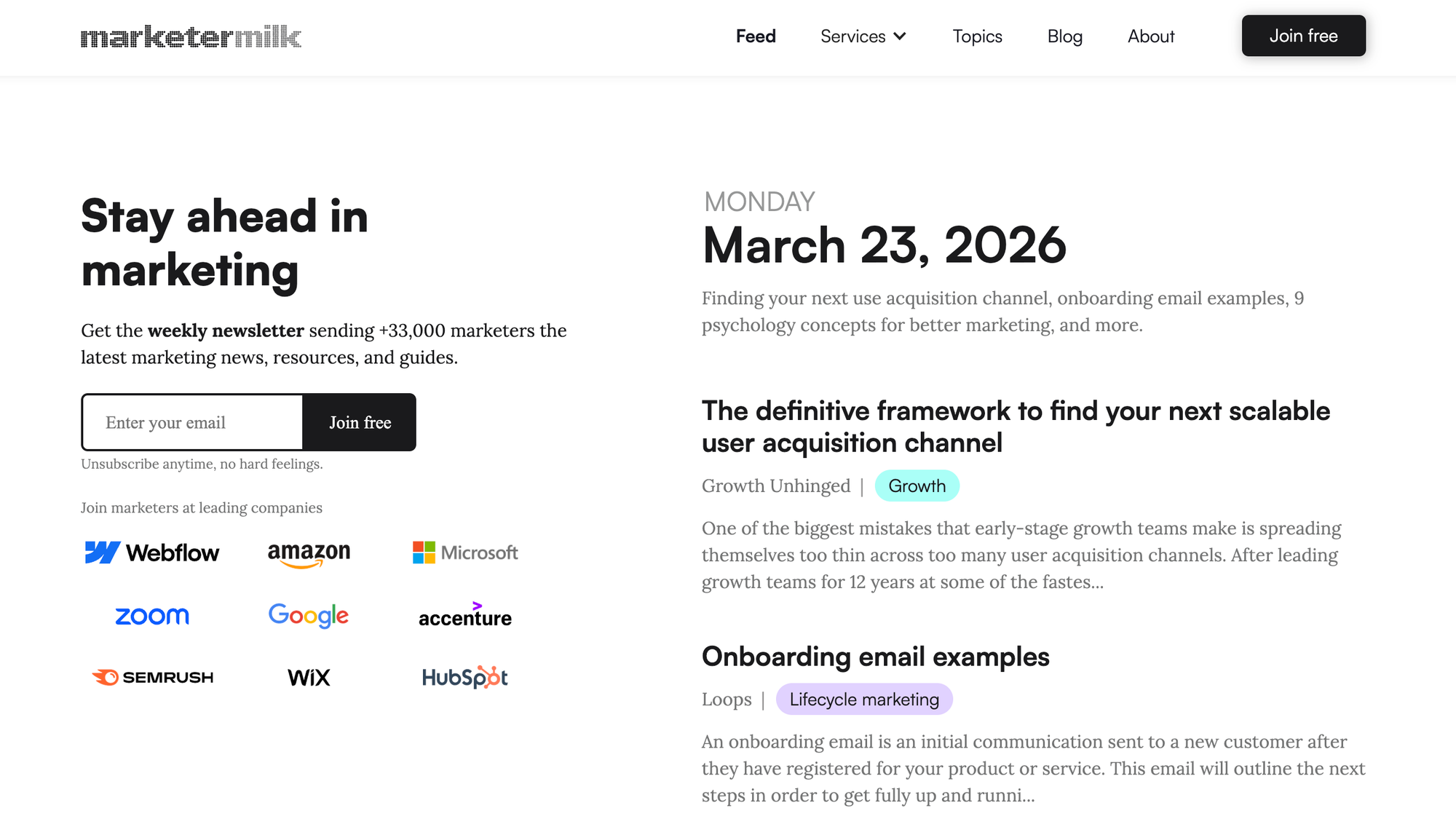
Task: Click the Zoom logo
Action: click(152, 616)
